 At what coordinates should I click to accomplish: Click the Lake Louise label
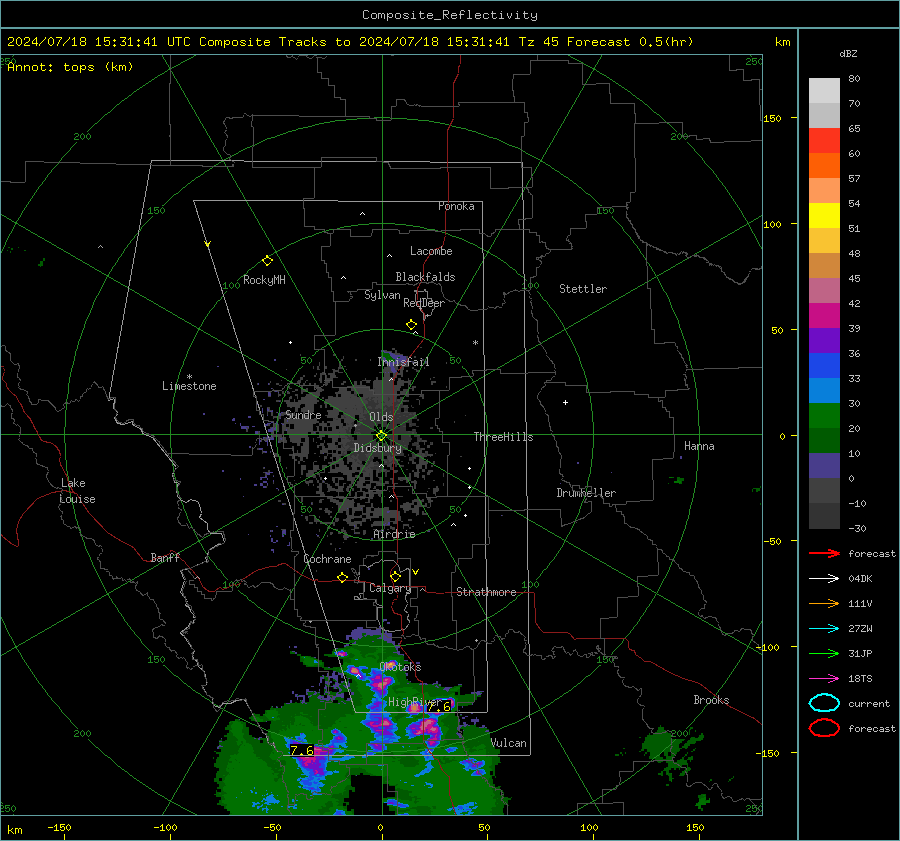(77, 491)
